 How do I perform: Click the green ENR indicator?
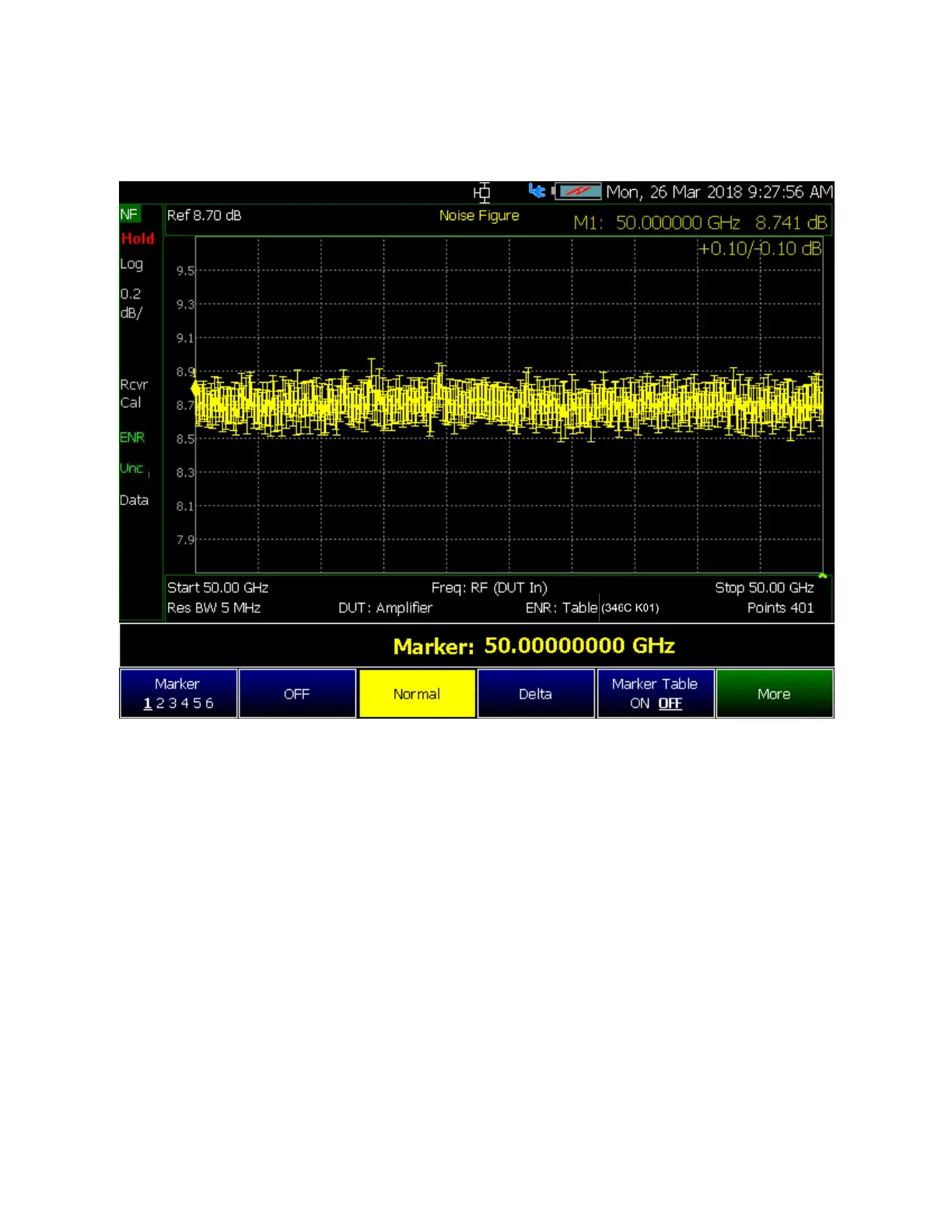coord(132,437)
